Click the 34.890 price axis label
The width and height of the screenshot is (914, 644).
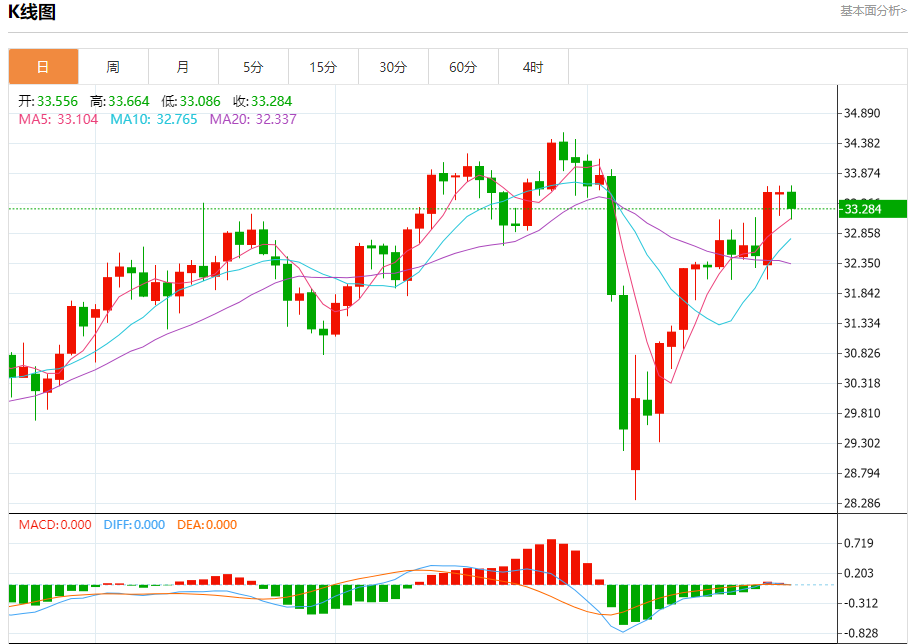(862, 113)
